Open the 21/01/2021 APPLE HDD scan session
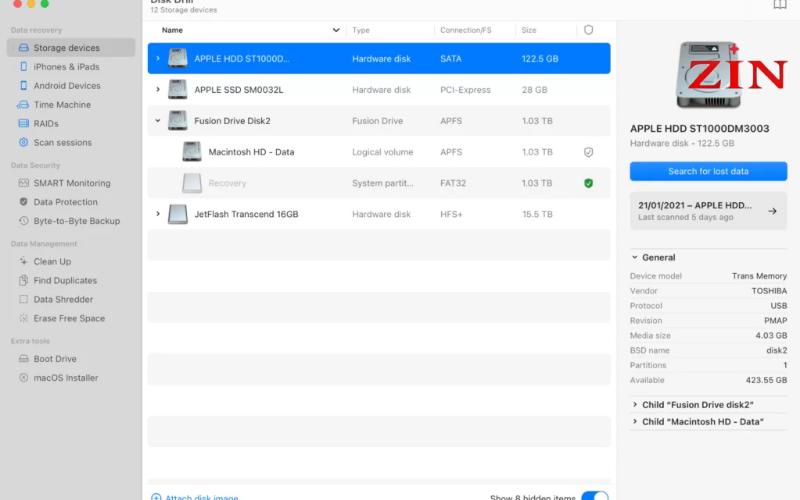This screenshot has height=500, width=800. (x=708, y=211)
